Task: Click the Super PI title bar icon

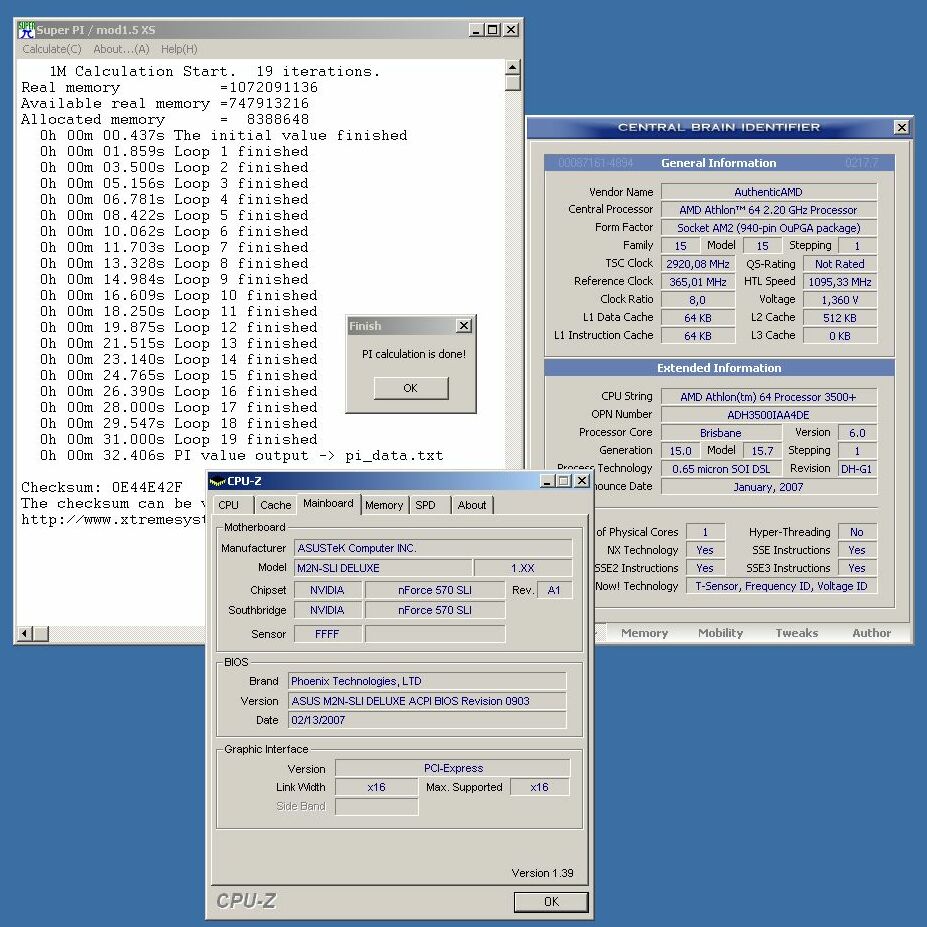Action: pyautogui.click(x=27, y=30)
